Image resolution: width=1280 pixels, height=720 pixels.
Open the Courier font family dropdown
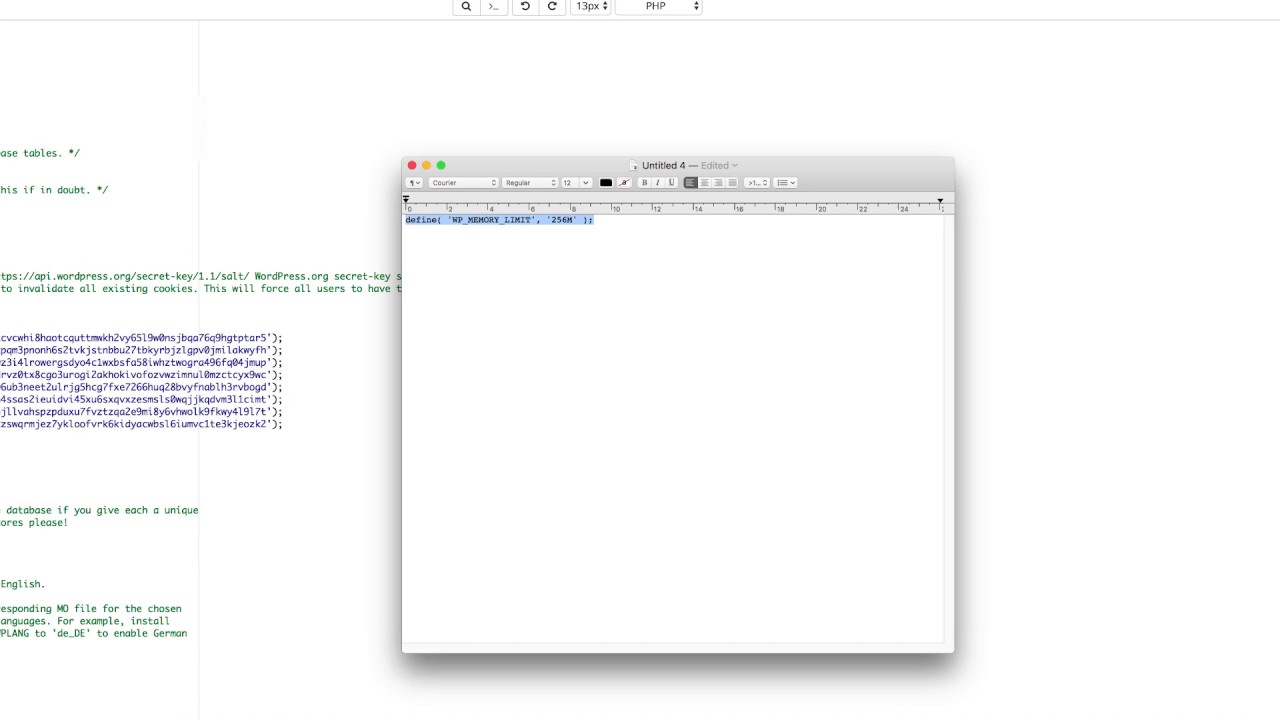tap(464, 183)
